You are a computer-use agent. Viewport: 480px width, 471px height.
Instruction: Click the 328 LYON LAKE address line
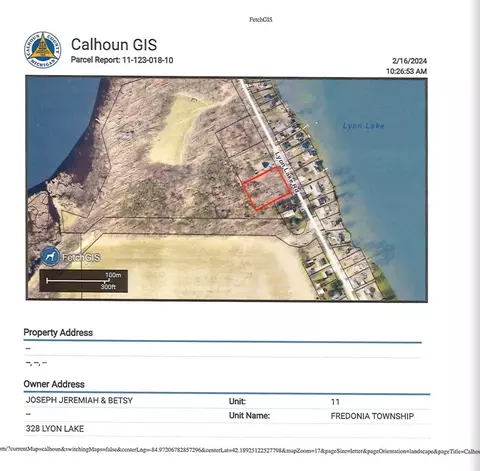pyautogui.click(x=55, y=428)
